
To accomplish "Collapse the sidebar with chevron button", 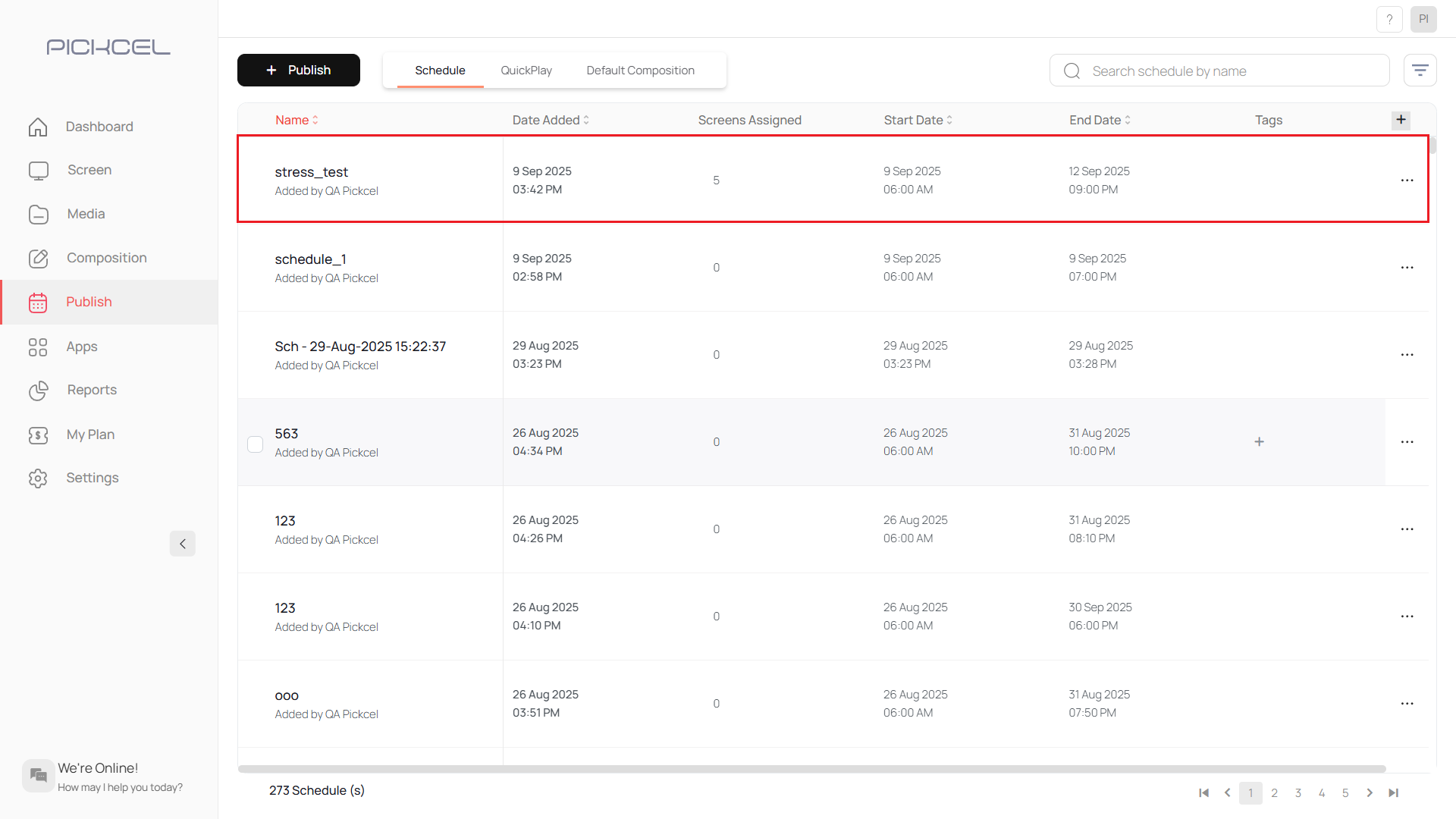I will 182,544.
